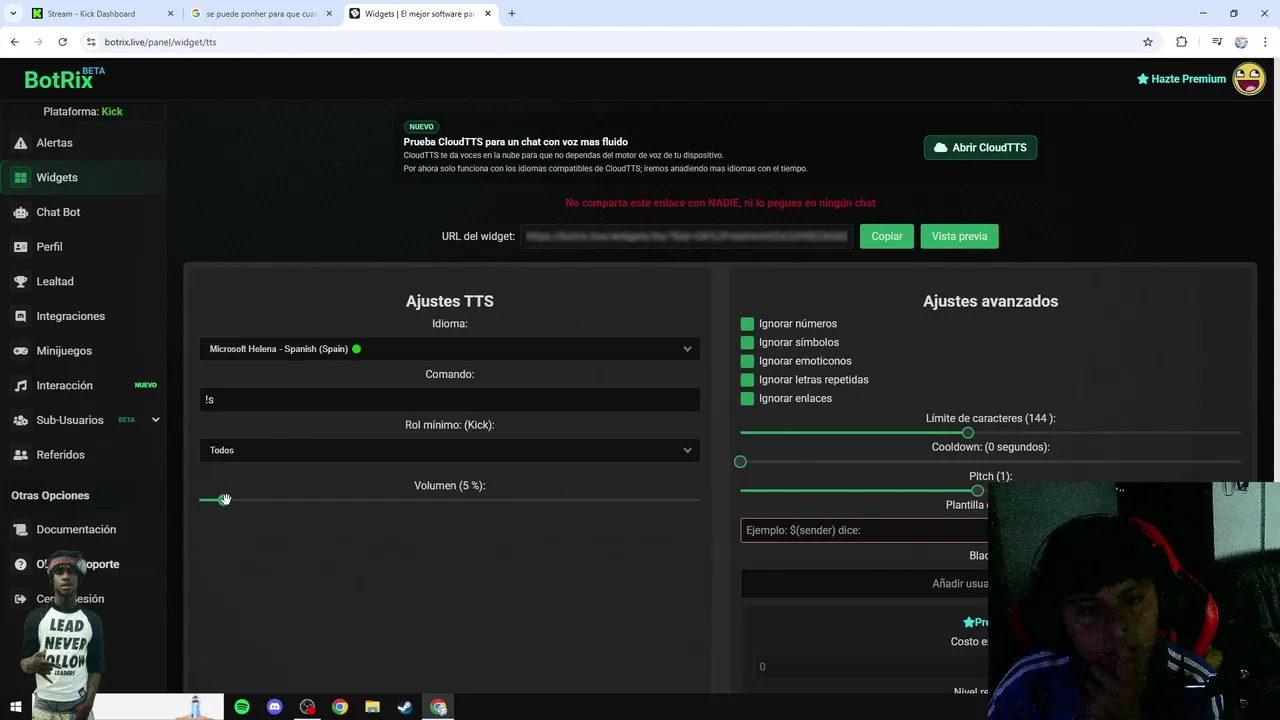Select the Widgets grid icon in sidebar
The height and width of the screenshot is (720, 1280).
pyautogui.click(x=20, y=178)
